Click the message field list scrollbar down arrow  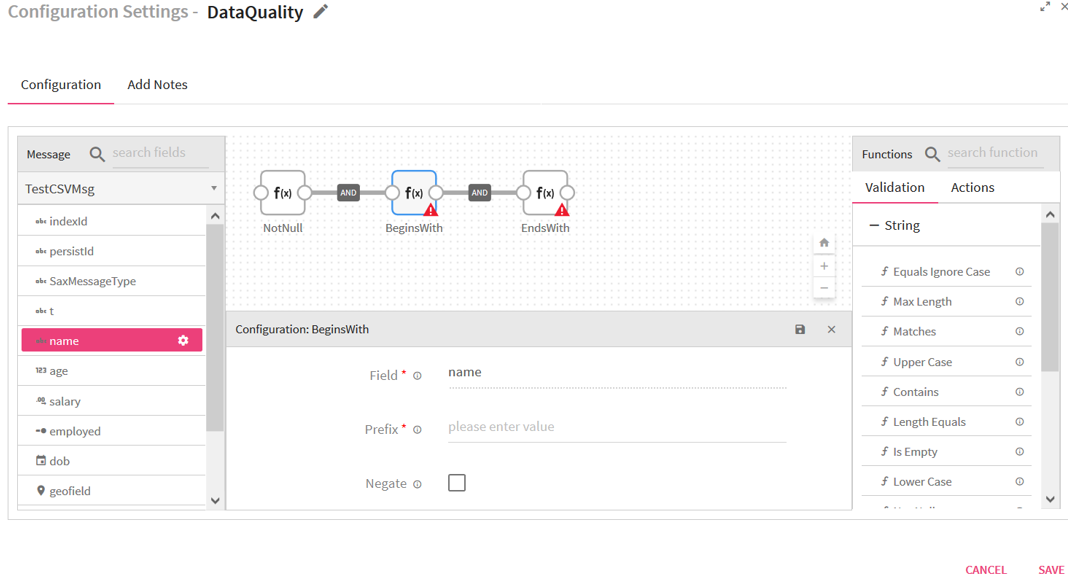tap(215, 501)
